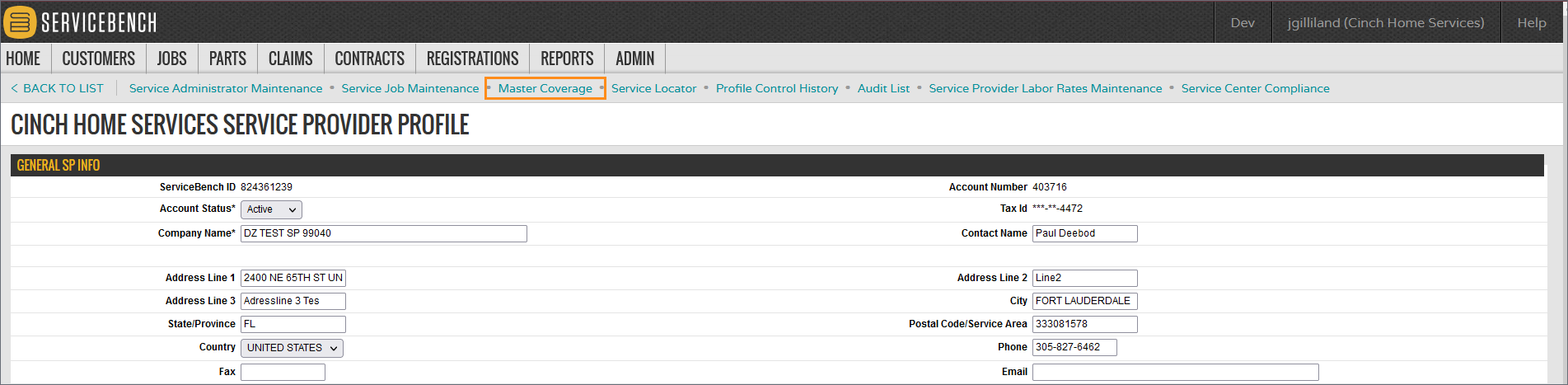1568x385 pixels.
Task: Click the Address Line 3 field
Action: coord(293,301)
